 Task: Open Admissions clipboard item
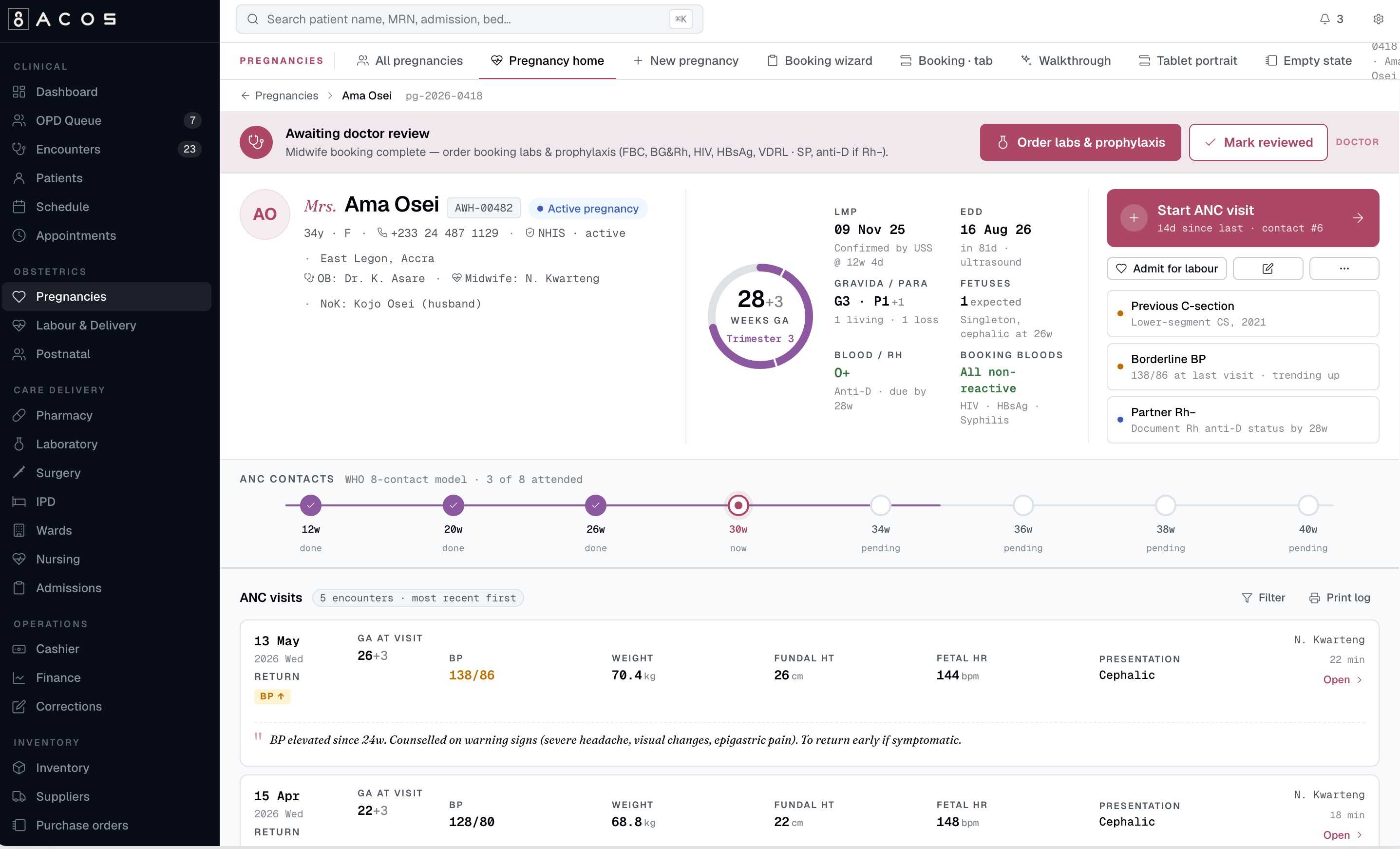tap(107, 588)
